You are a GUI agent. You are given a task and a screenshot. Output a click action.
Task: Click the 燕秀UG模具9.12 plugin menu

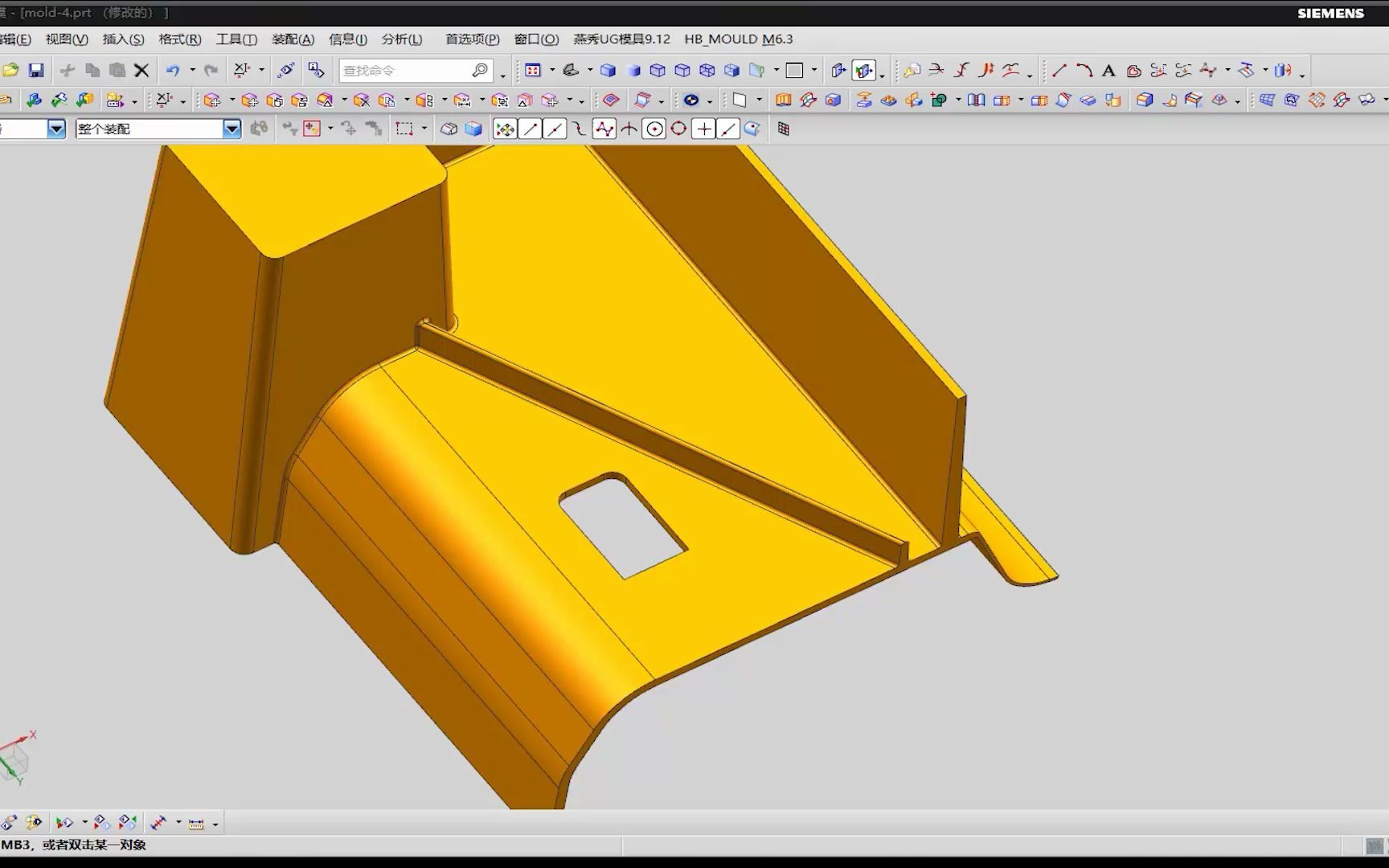click(621, 39)
